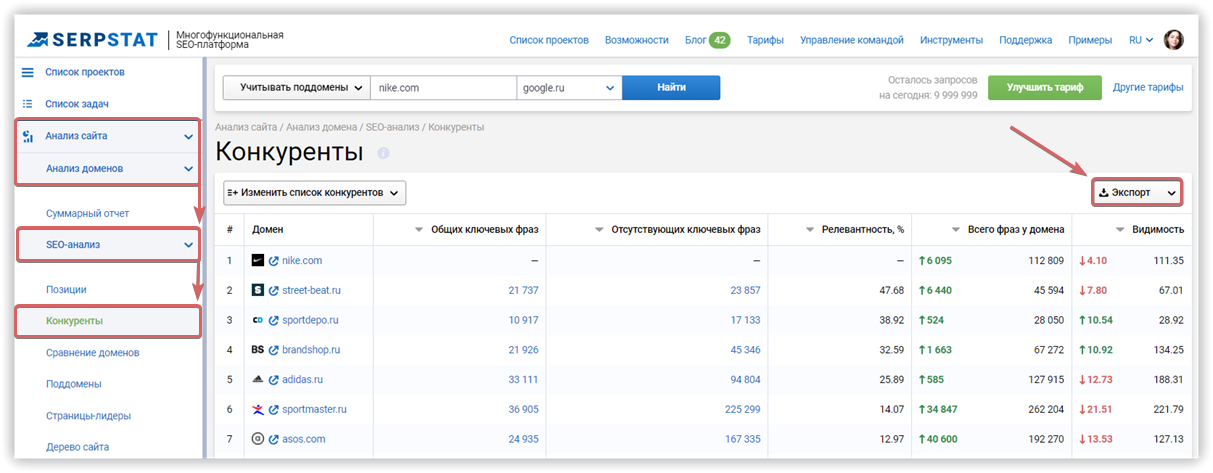Screen dimensions: 1213x473
Task: Open Позиции in sidebar
Action: coord(66,289)
